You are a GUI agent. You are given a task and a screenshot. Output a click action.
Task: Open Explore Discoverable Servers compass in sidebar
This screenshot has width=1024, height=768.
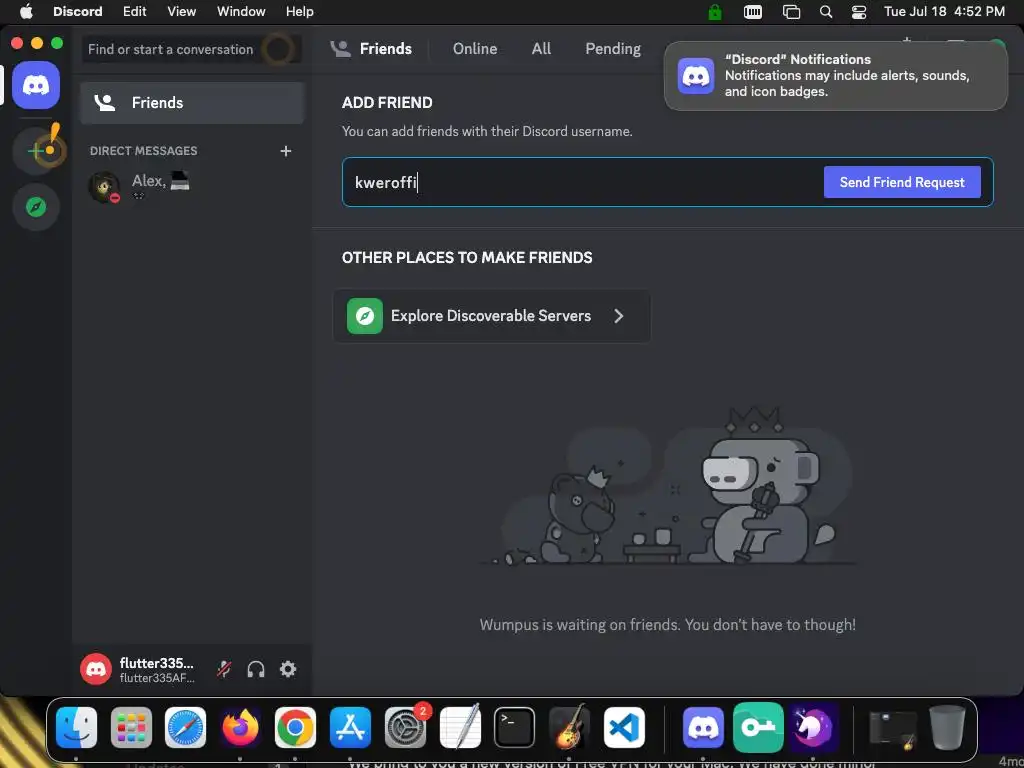36,207
